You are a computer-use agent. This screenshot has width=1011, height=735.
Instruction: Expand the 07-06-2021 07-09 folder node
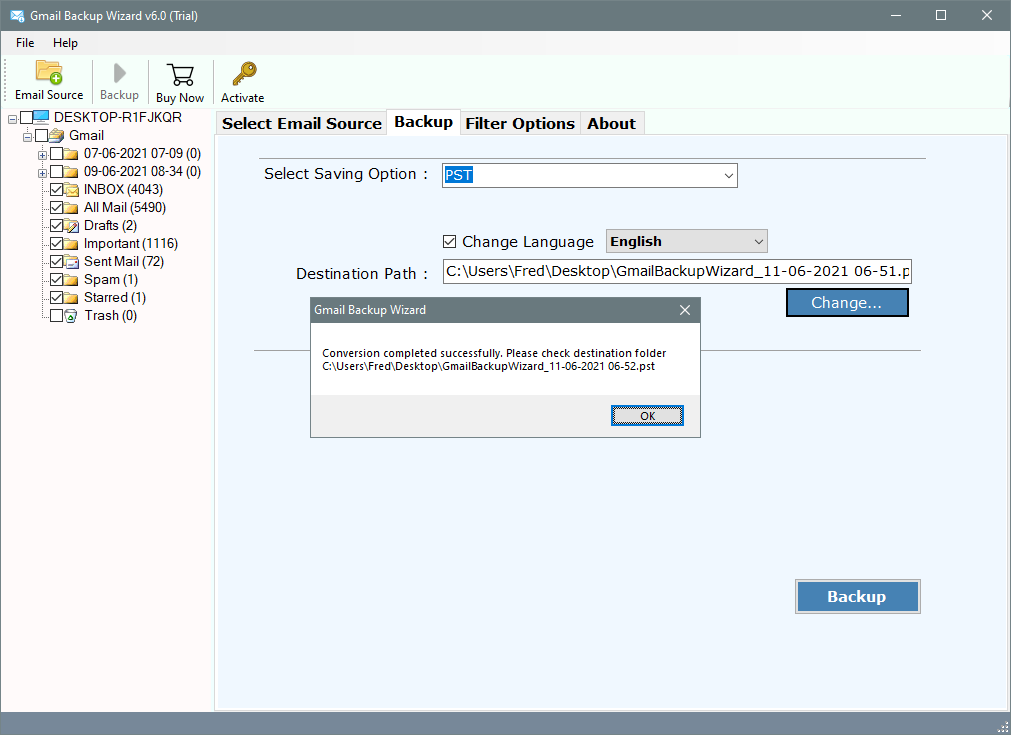[42, 155]
